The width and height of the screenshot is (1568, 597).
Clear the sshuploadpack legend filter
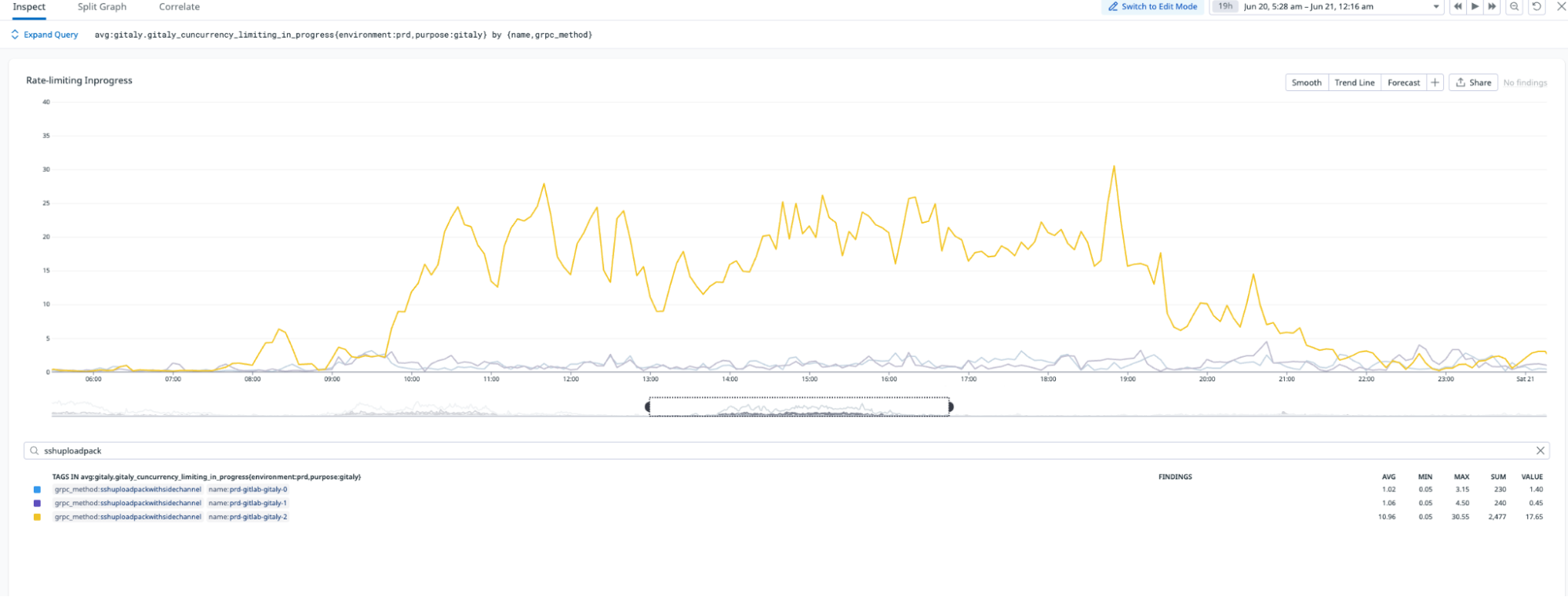pyautogui.click(x=1541, y=451)
